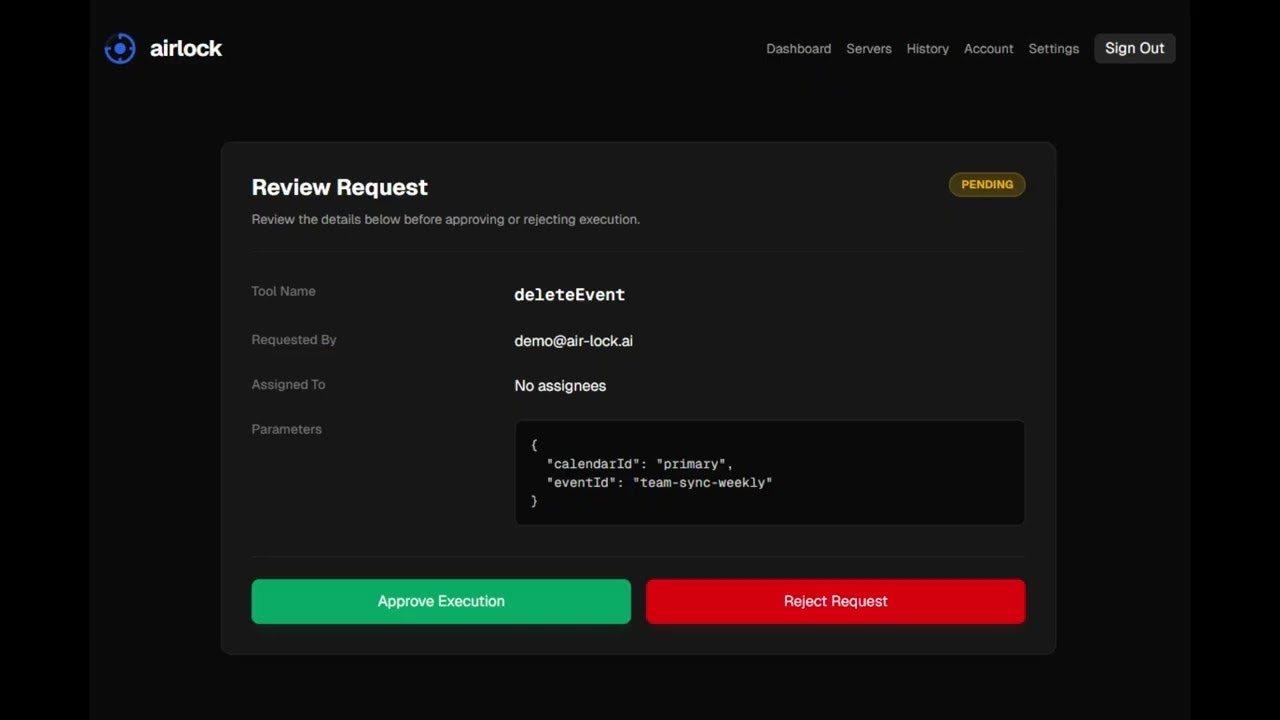Image resolution: width=1280 pixels, height=720 pixels.
Task: Click the "Parameters" field label
Action: (x=286, y=429)
